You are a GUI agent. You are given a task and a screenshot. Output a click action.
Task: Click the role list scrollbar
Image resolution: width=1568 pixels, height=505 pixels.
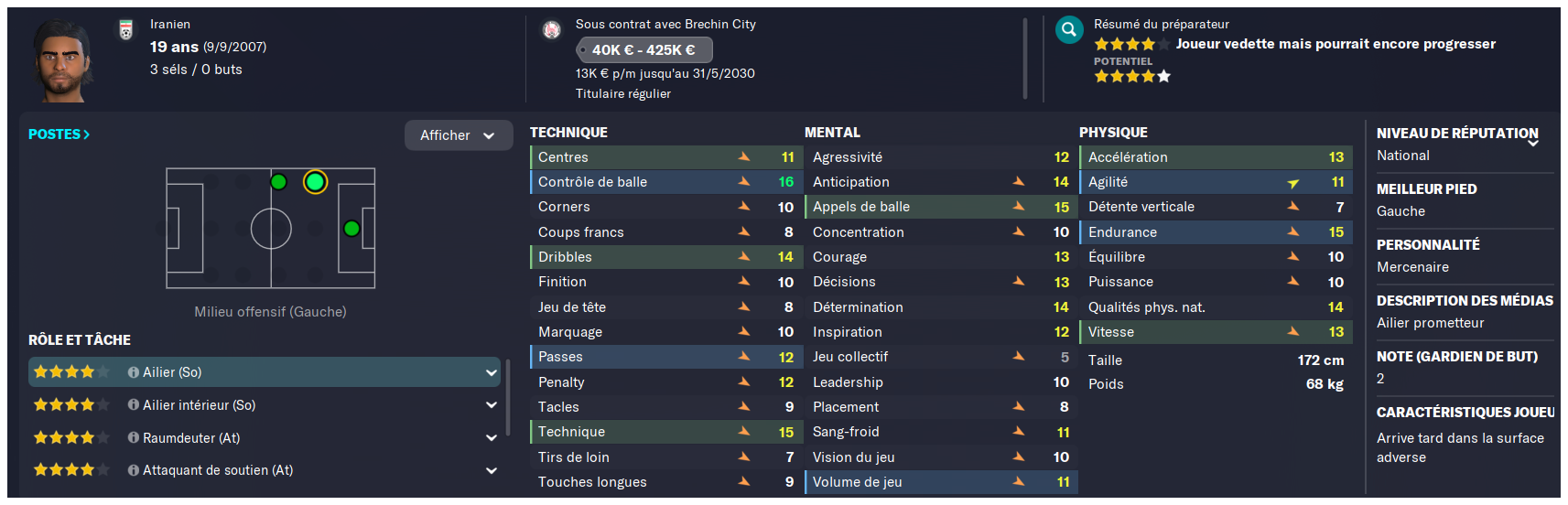(508, 397)
